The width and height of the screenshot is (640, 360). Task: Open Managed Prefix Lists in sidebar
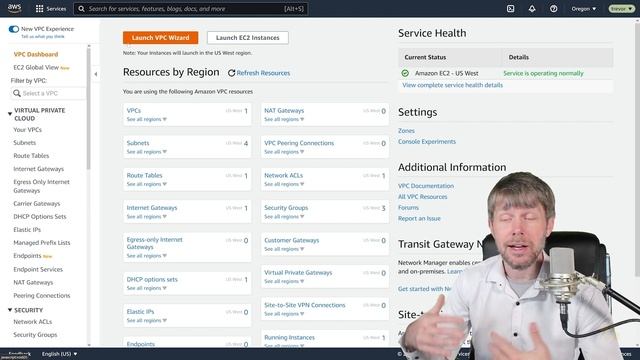coord(42,243)
